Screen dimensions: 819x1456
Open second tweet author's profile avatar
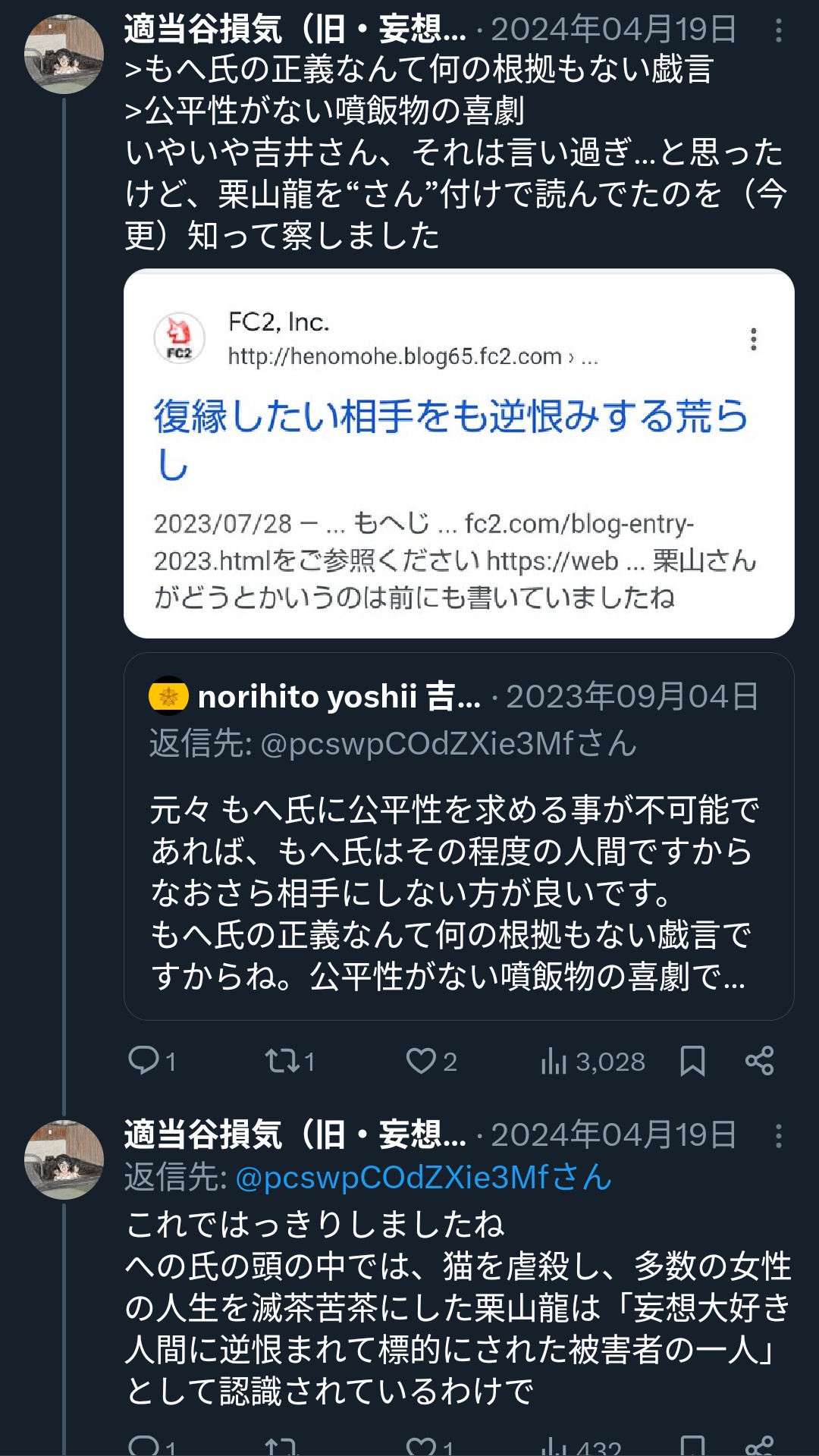(64, 1159)
